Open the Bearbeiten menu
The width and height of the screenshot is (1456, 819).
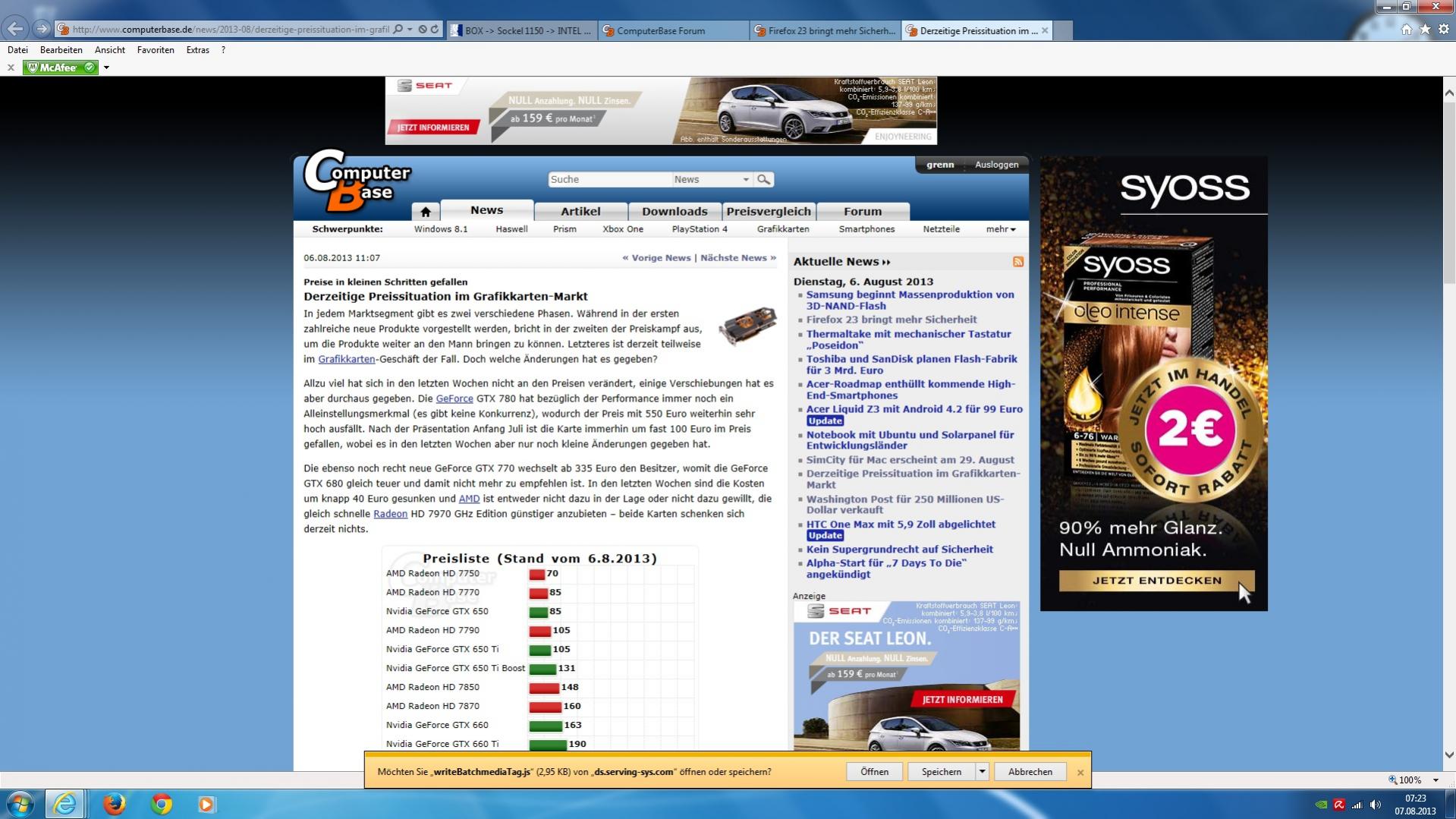pyautogui.click(x=61, y=50)
